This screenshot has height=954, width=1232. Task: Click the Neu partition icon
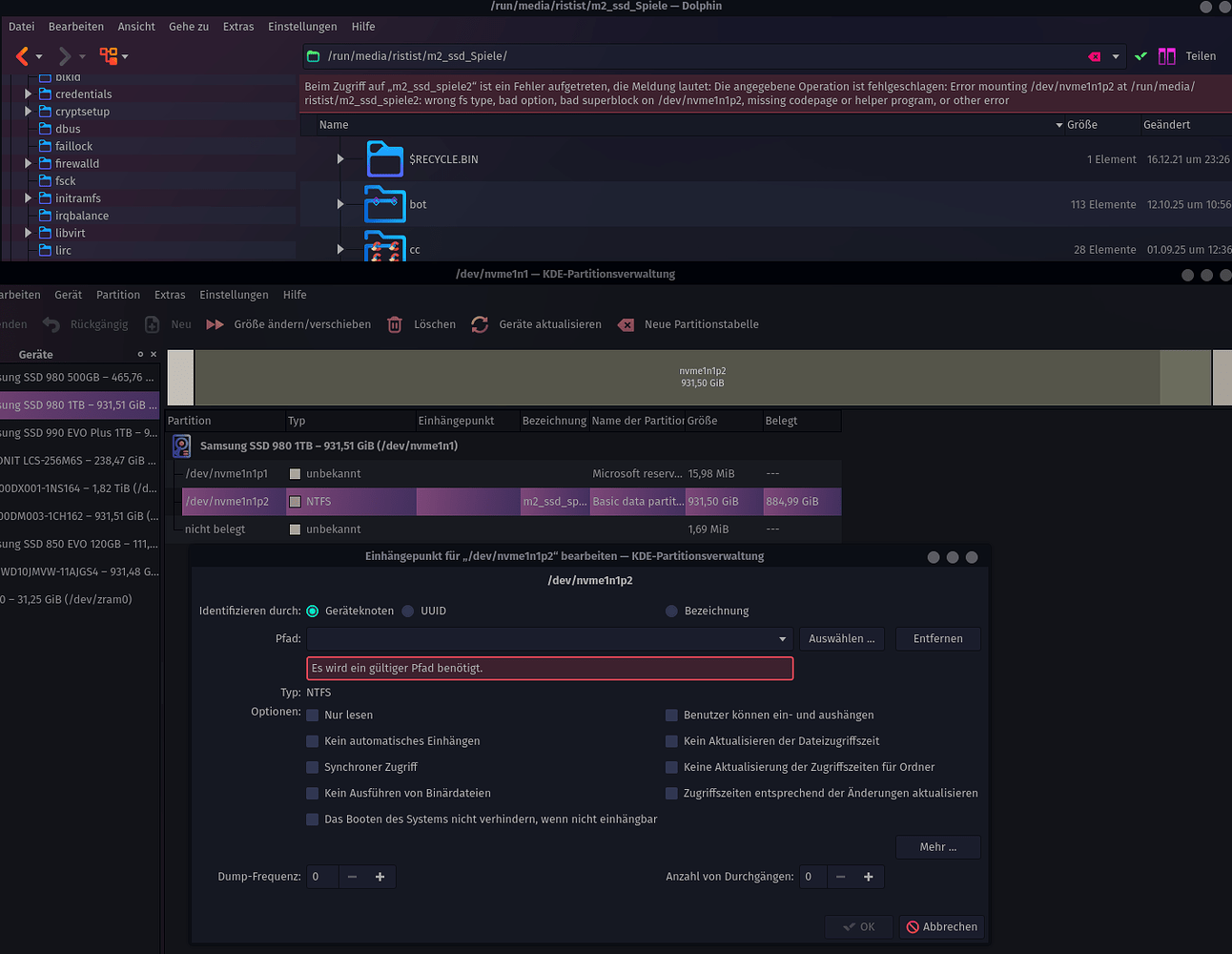153,324
